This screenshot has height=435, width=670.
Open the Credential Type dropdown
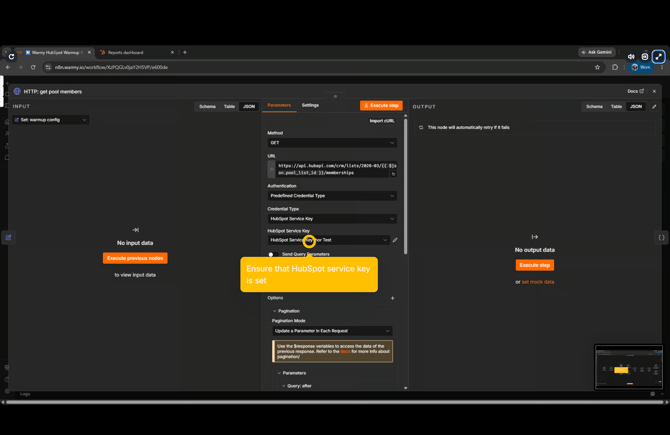click(332, 219)
